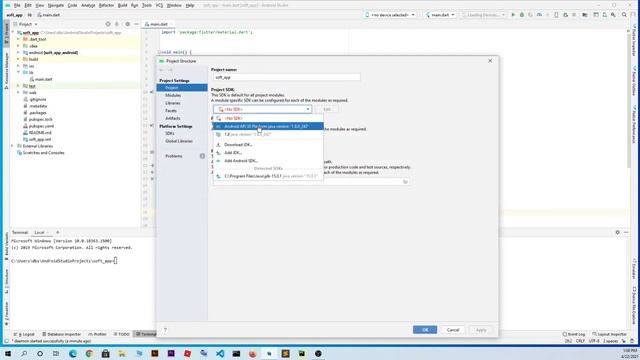Select detected C:\Program Files jdk option
The height and width of the screenshot is (360, 640).
(268, 176)
